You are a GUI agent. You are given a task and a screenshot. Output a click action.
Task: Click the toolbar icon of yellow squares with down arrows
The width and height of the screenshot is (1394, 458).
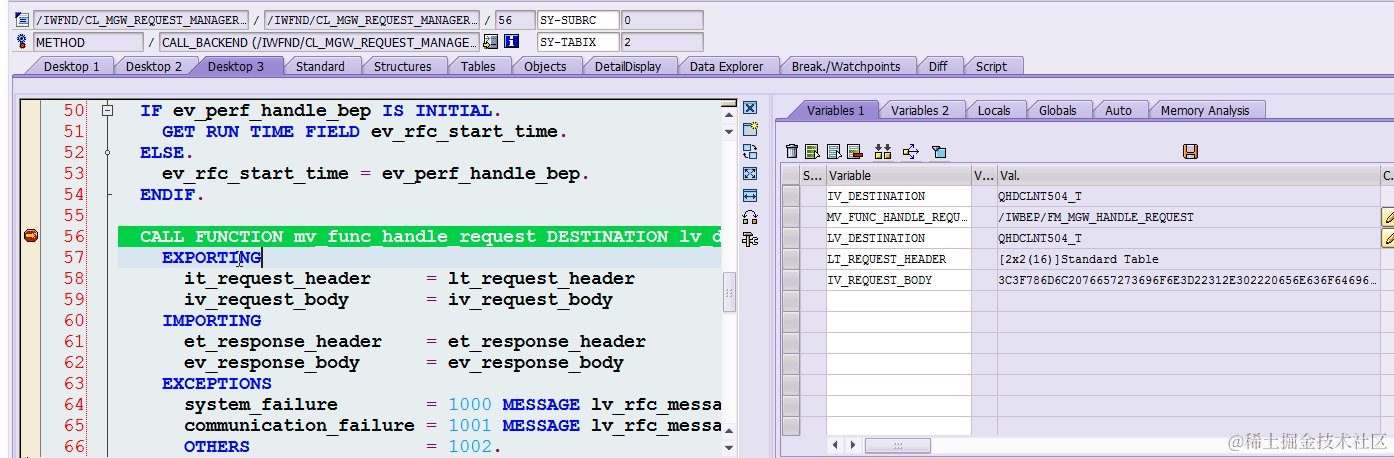pos(882,151)
